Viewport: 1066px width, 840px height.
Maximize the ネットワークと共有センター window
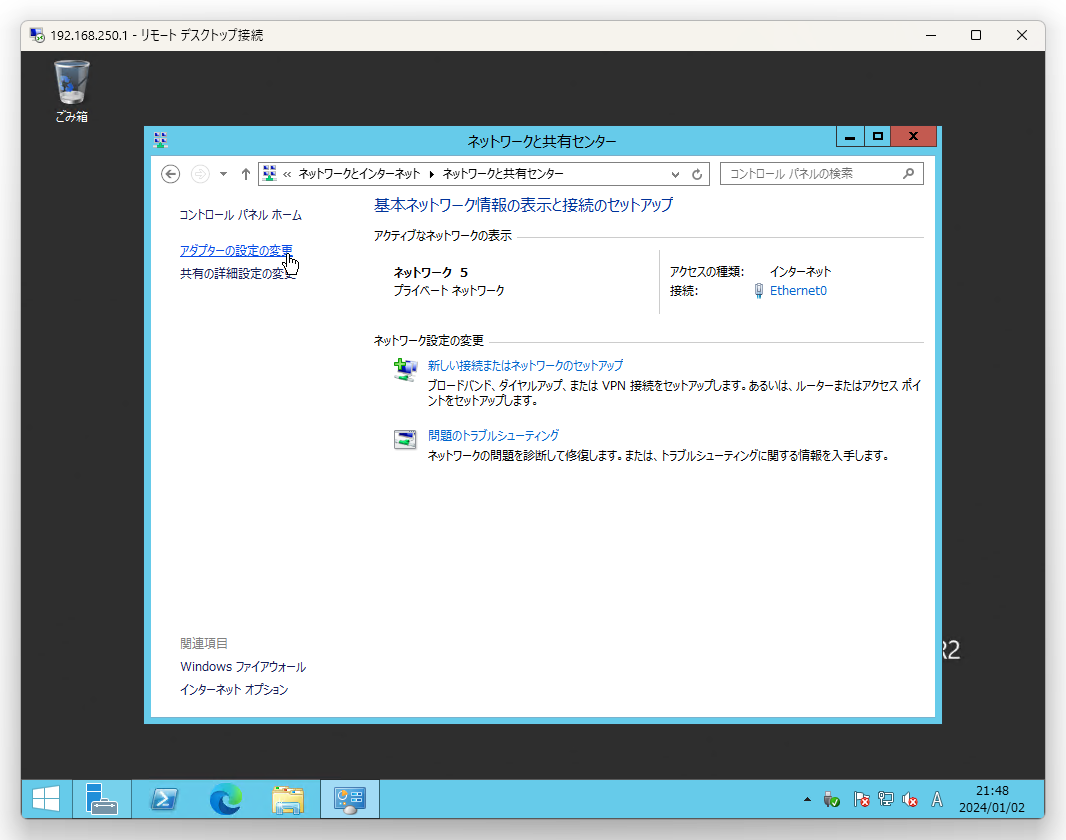click(878, 137)
